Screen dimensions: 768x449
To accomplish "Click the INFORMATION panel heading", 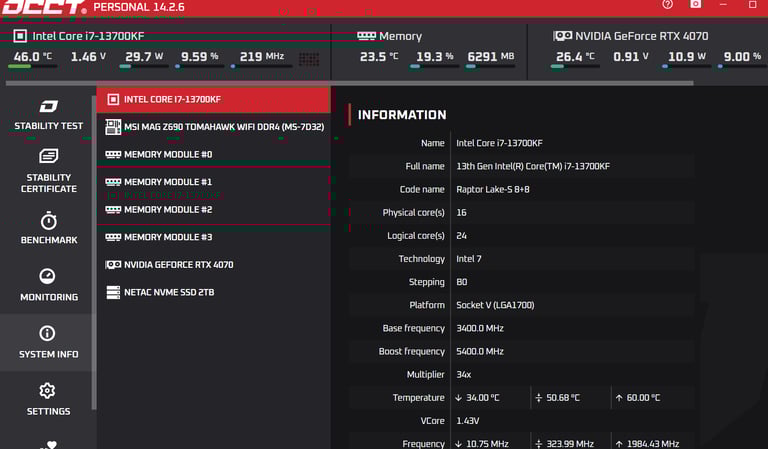I will (x=402, y=115).
